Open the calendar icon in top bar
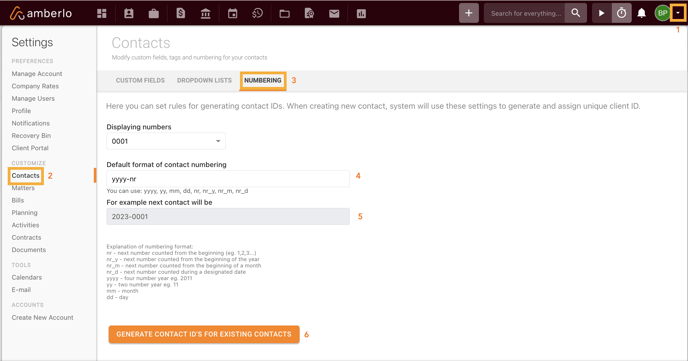688x361 pixels. point(233,14)
